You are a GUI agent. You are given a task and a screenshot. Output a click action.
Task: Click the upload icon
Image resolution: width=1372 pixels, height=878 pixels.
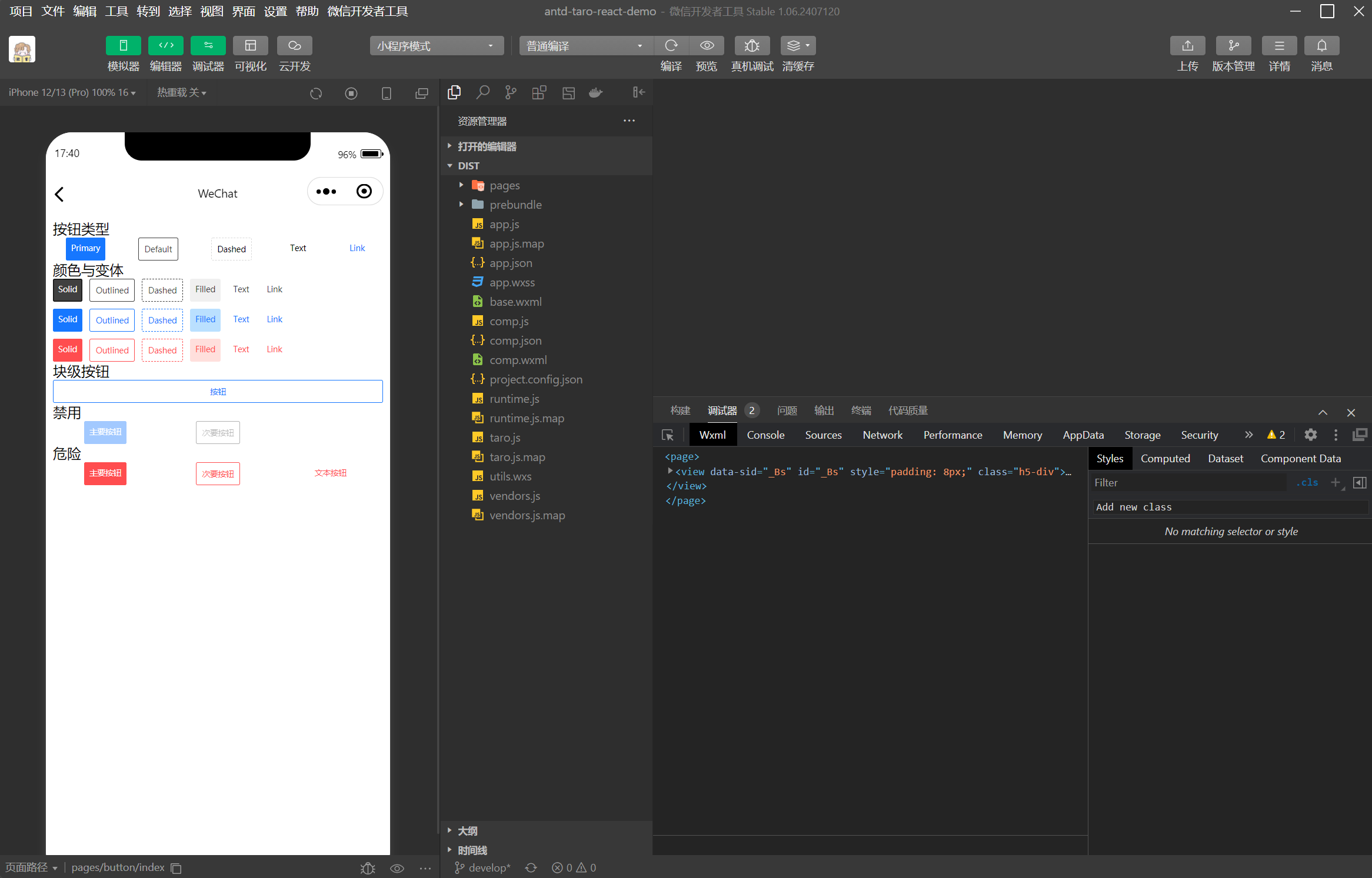point(1188,45)
